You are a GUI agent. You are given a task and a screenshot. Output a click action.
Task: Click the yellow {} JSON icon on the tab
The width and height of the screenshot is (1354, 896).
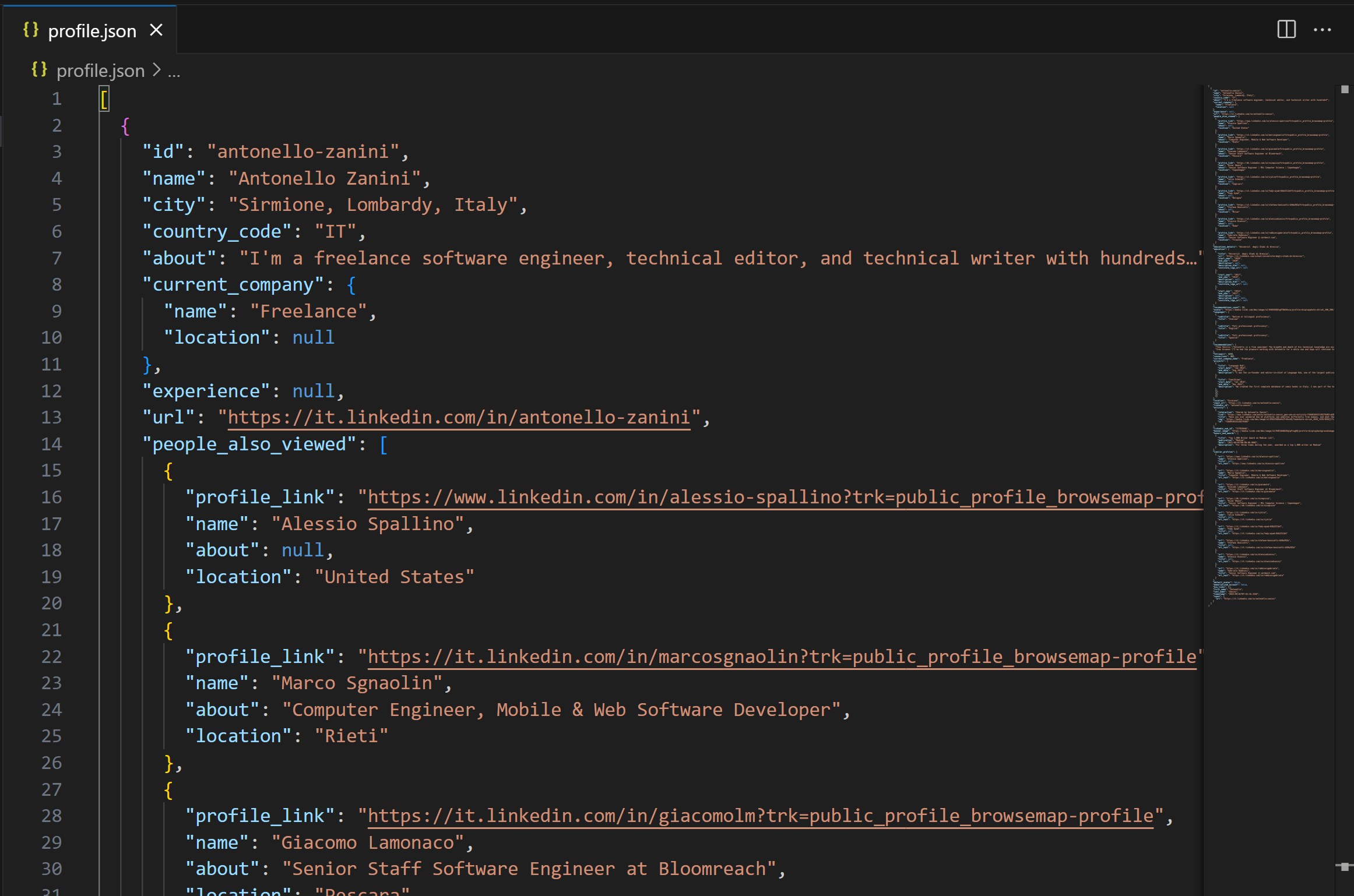pyautogui.click(x=31, y=29)
